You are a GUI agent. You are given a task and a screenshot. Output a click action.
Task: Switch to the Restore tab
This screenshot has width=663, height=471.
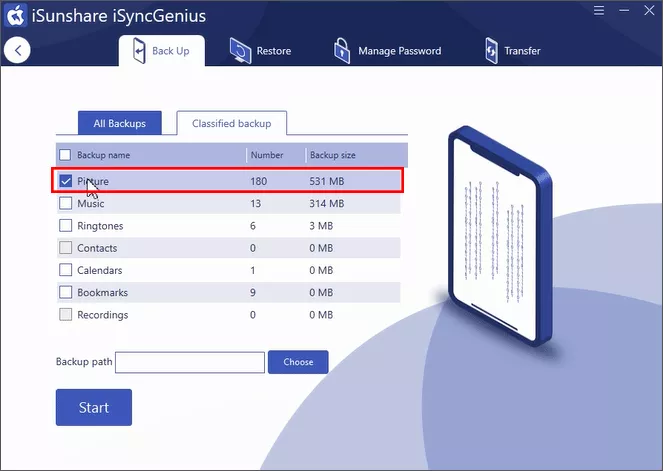[260, 51]
